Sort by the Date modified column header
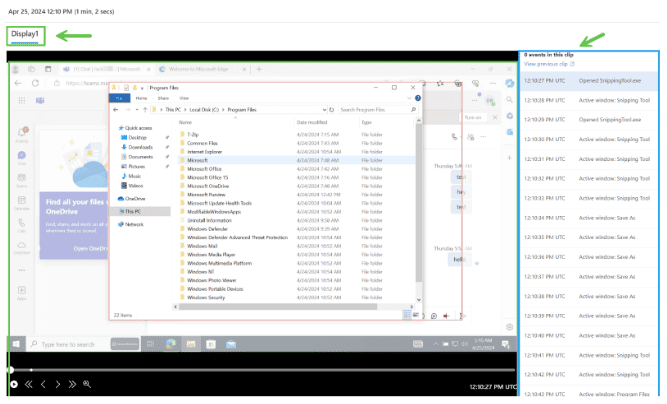Viewport: 667px width, 404px height. 312,122
